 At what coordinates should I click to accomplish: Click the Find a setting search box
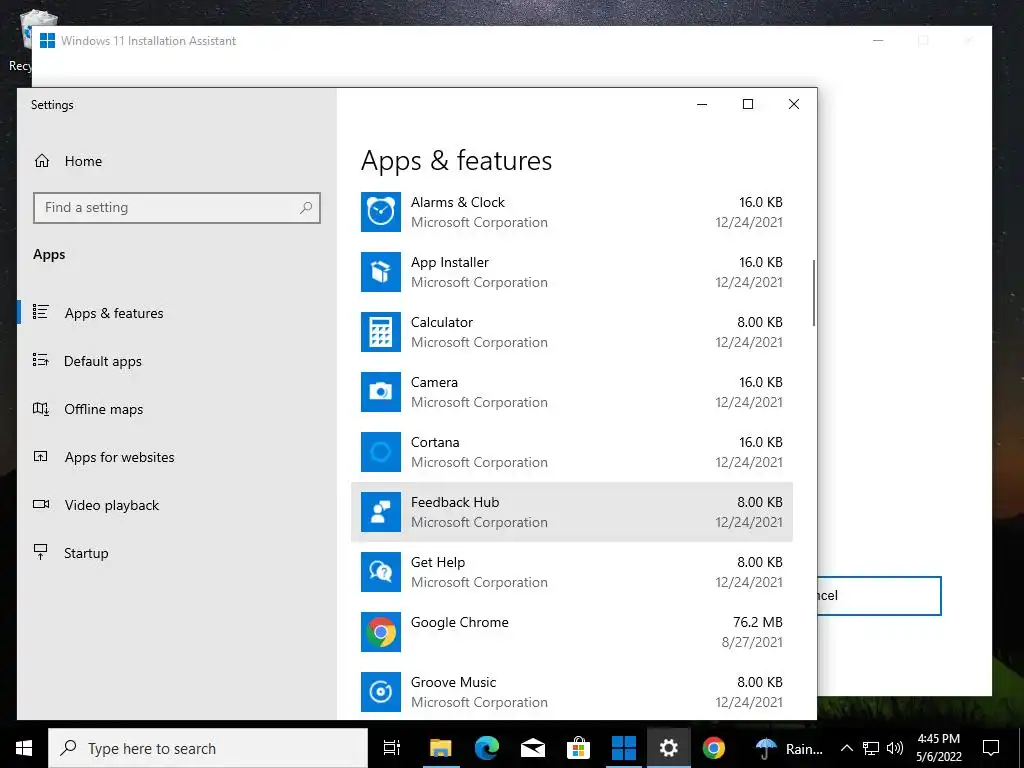176,208
